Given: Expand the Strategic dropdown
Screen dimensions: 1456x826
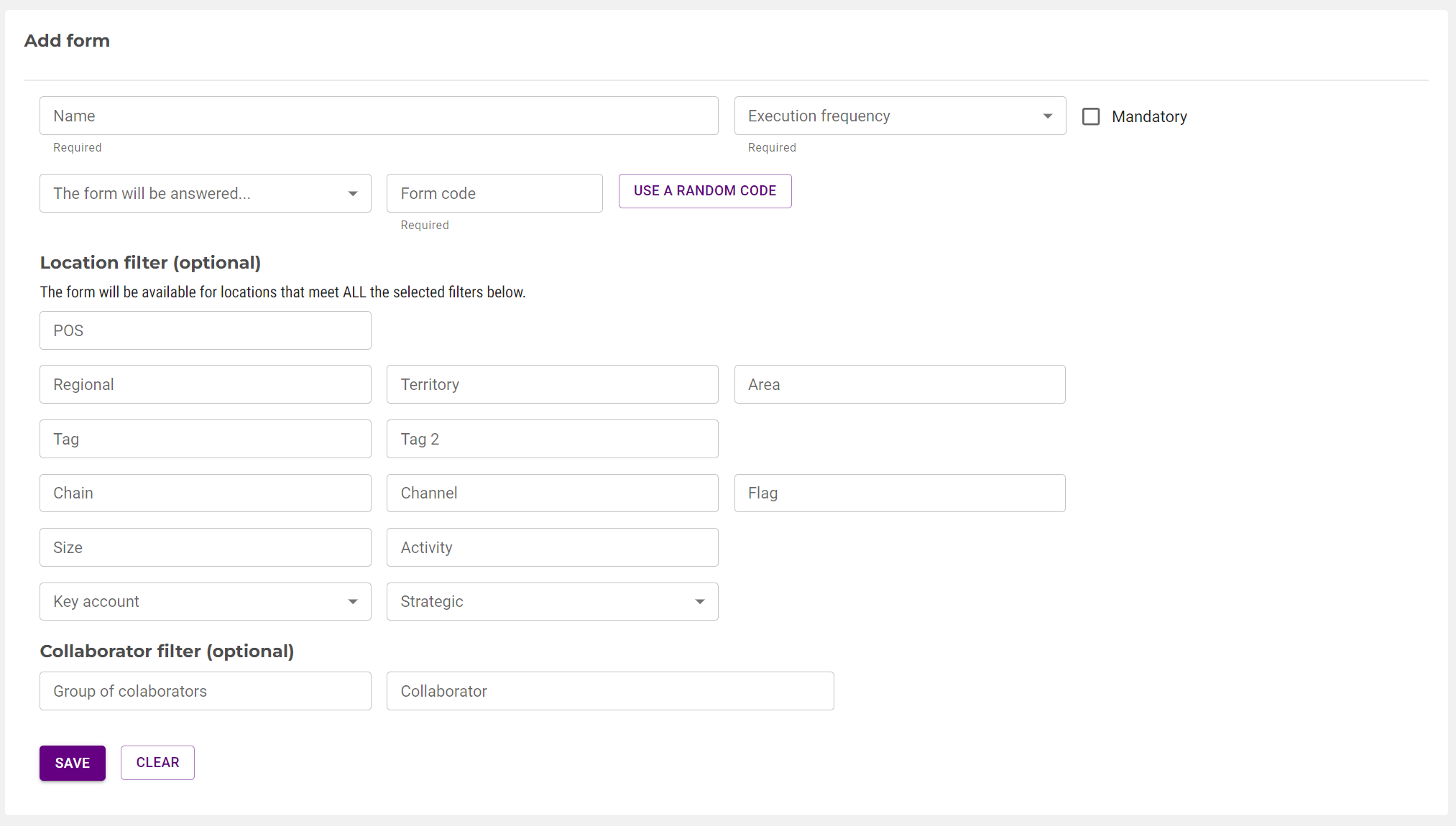Looking at the screenshot, I should [x=552, y=602].
